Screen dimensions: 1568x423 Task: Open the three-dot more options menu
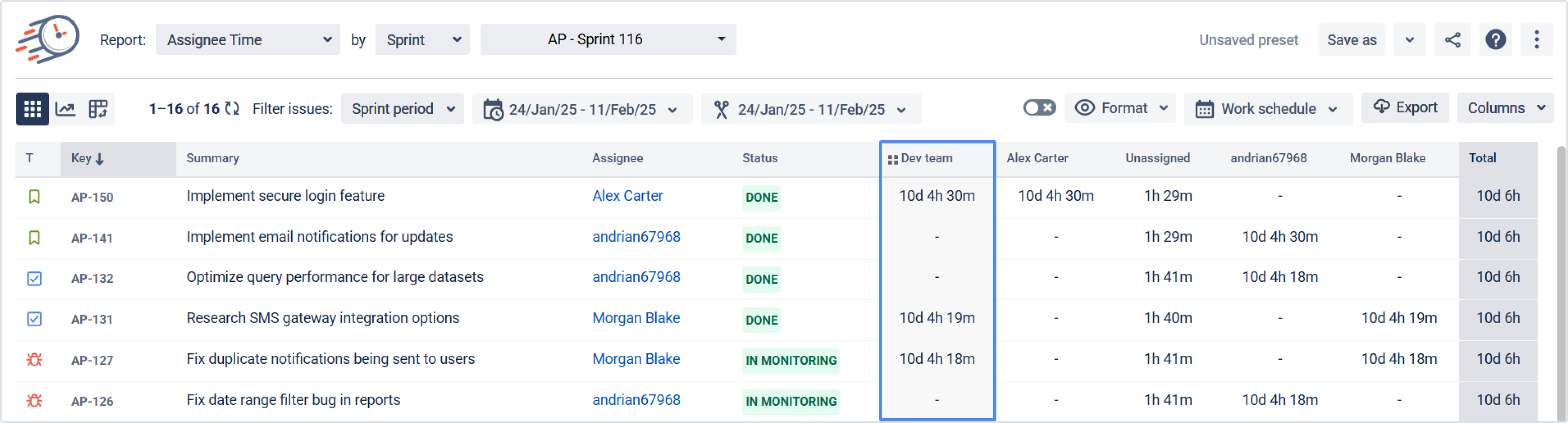pos(1536,40)
